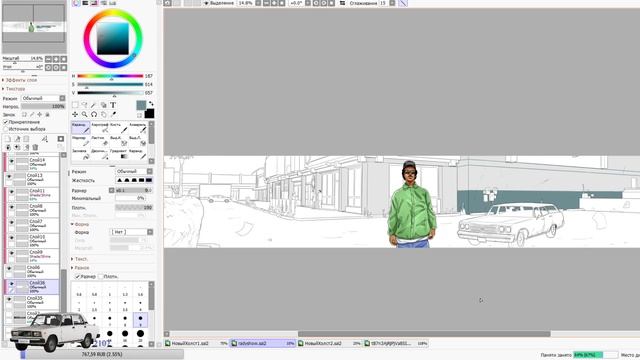Toggle the Размер checkbox above brush sizes
Viewport: 640px width, 360px height.
coord(78,276)
